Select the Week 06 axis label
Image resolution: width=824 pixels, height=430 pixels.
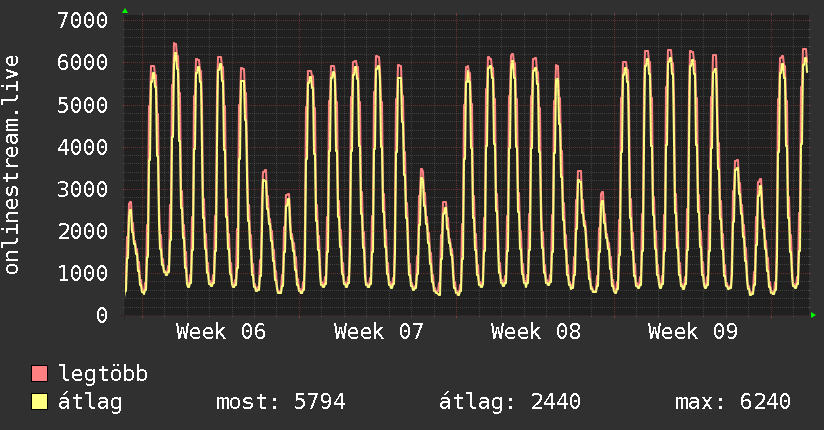(x=221, y=332)
